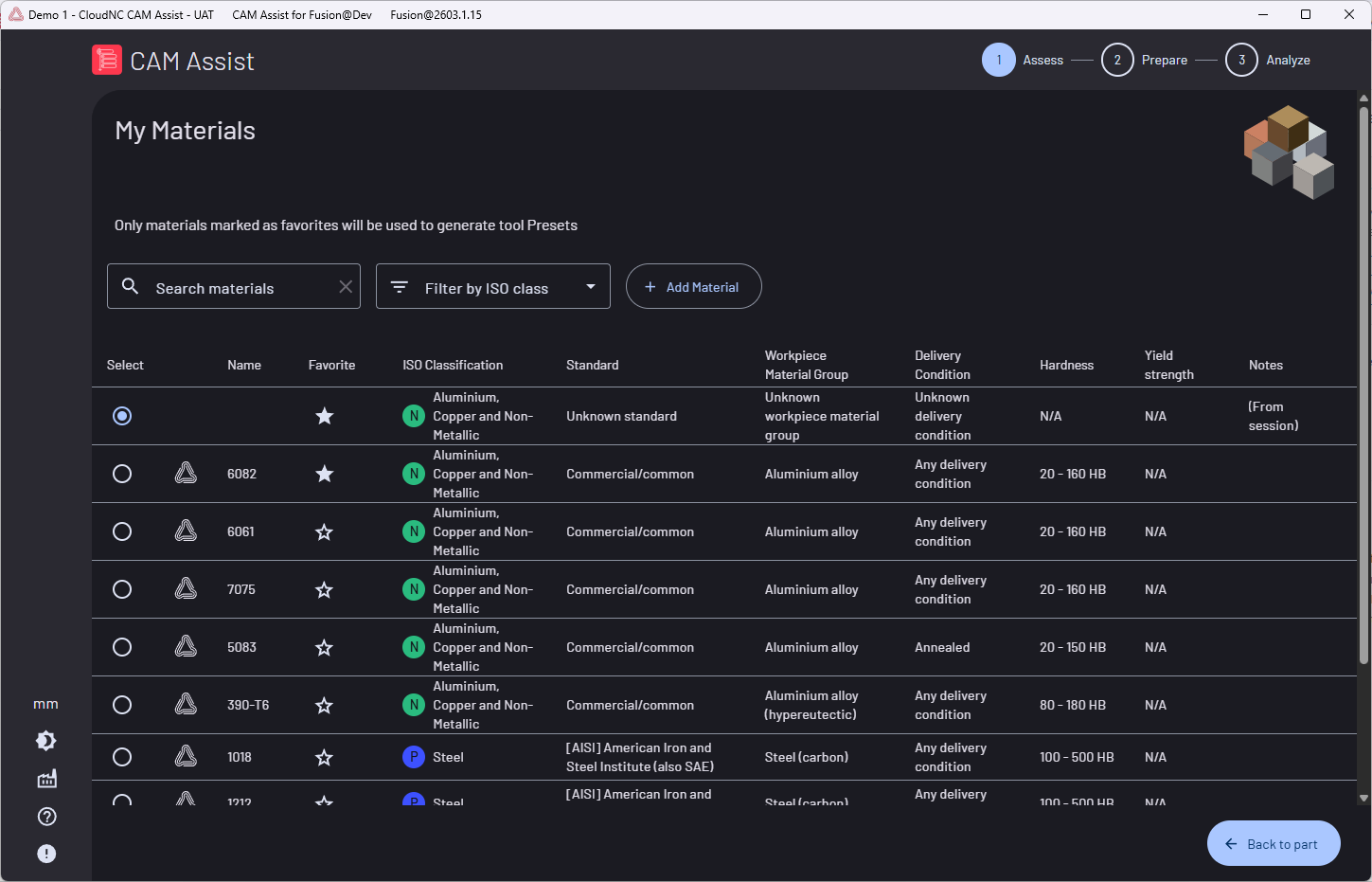
Task: Click the Back to part button
Action: pyautogui.click(x=1274, y=843)
